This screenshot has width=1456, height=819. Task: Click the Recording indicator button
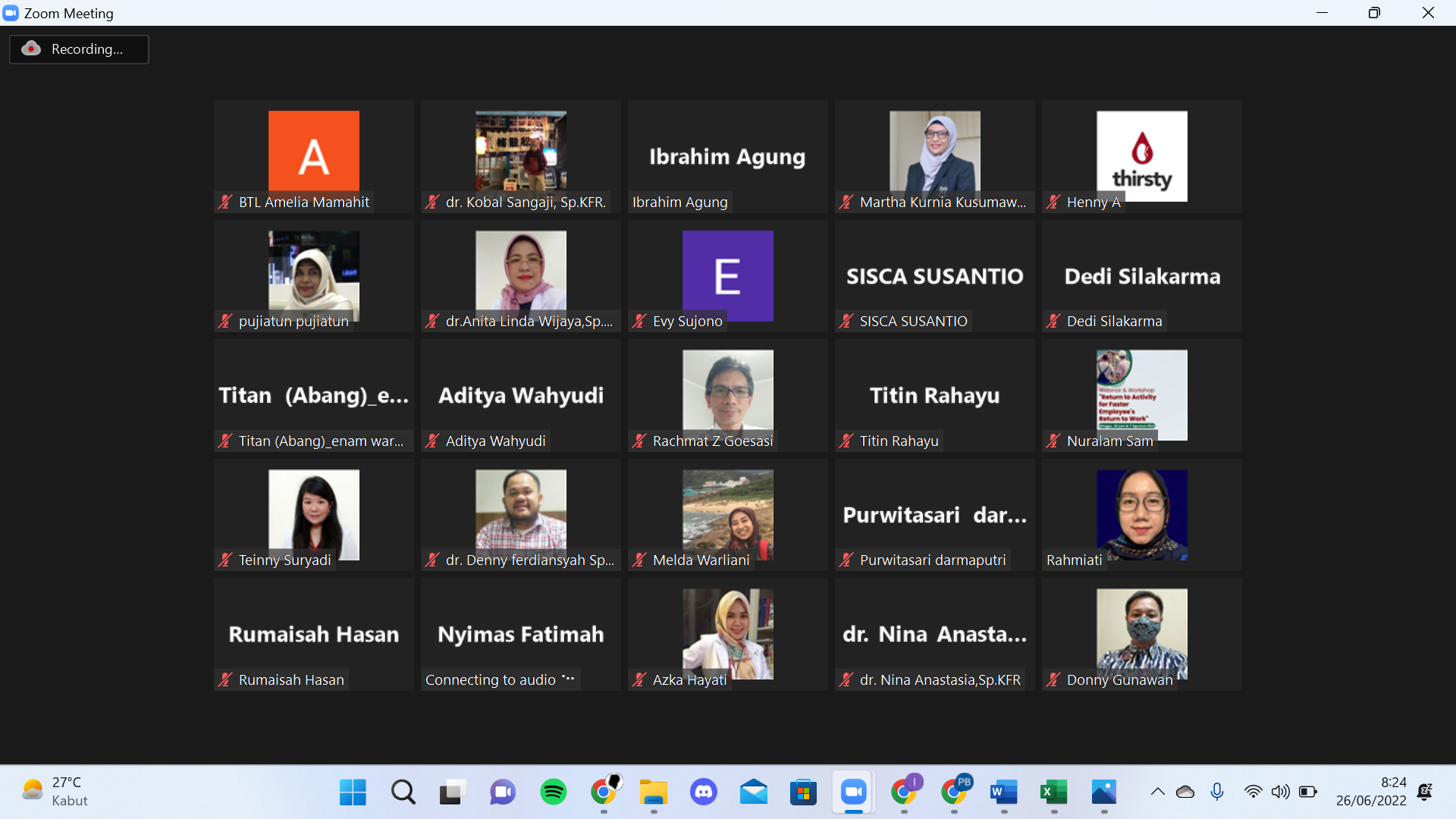tap(79, 49)
